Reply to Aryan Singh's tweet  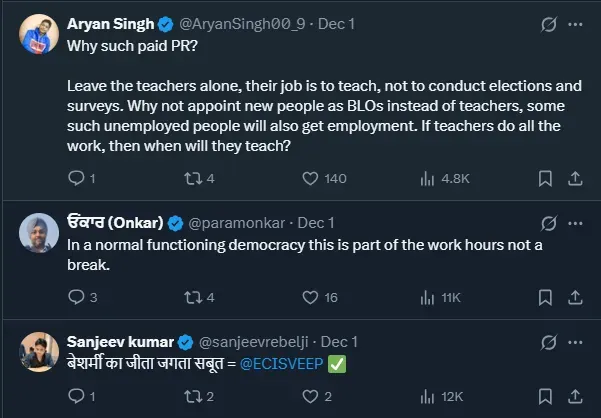pyautogui.click(x=76, y=179)
